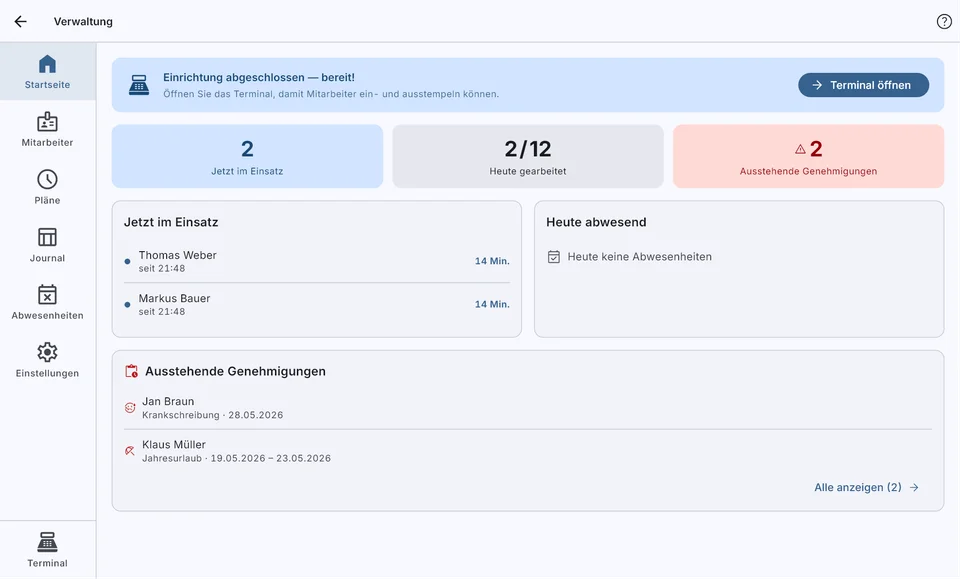Click the Heute keine Abwesenheiten text
Screen dimensions: 960x579
[x=639, y=256]
